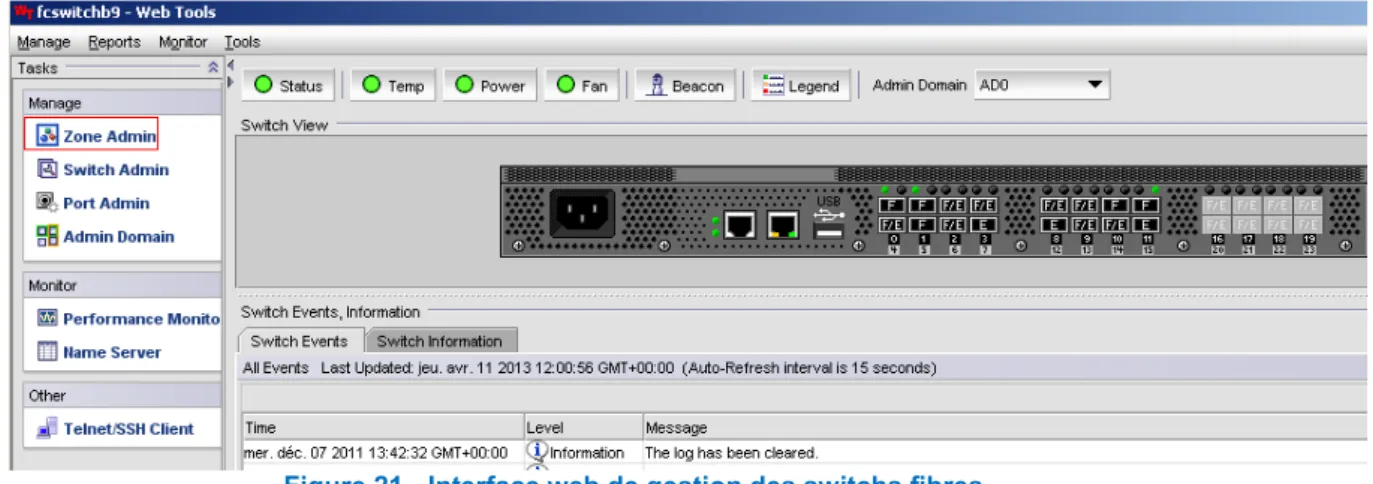Open the Admin Domain task in Manage
1373x484 pixels.
[x=105, y=237]
